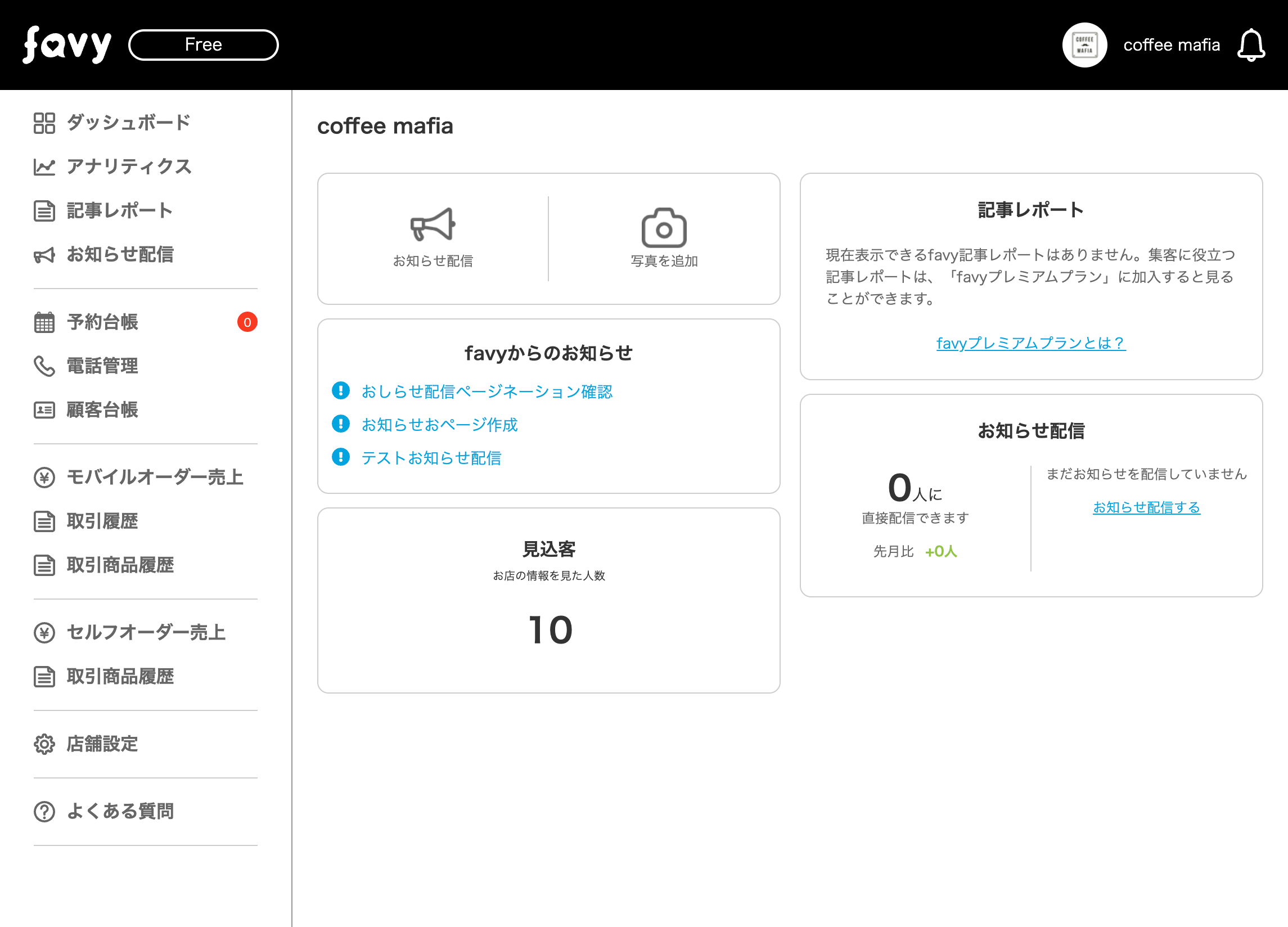Click the coffee mafia profile avatar
This screenshot has width=1288, height=927.
tap(1084, 45)
